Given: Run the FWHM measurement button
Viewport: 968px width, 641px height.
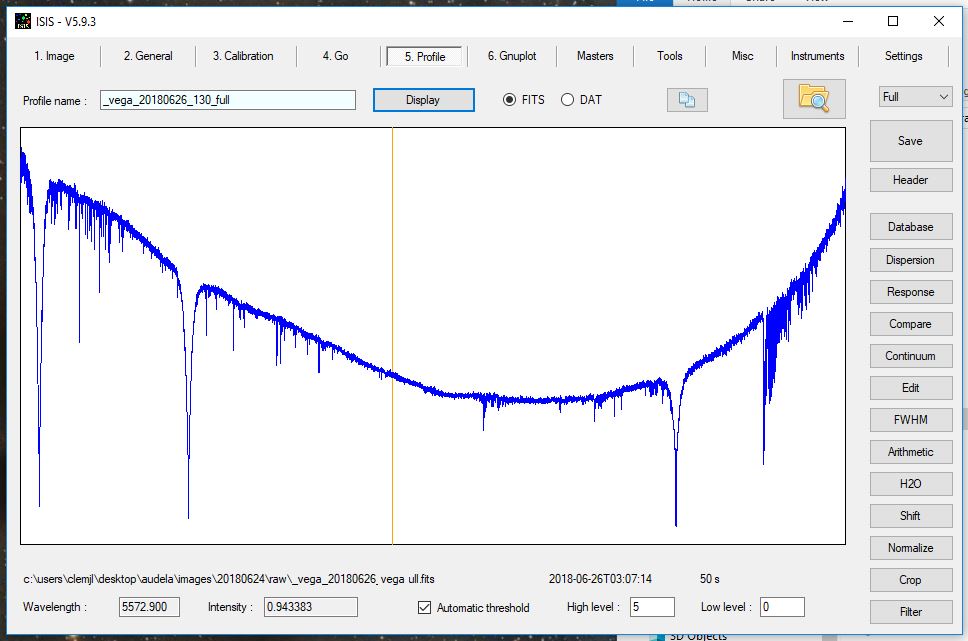Looking at the screenshot, I should tap(910, 420).
